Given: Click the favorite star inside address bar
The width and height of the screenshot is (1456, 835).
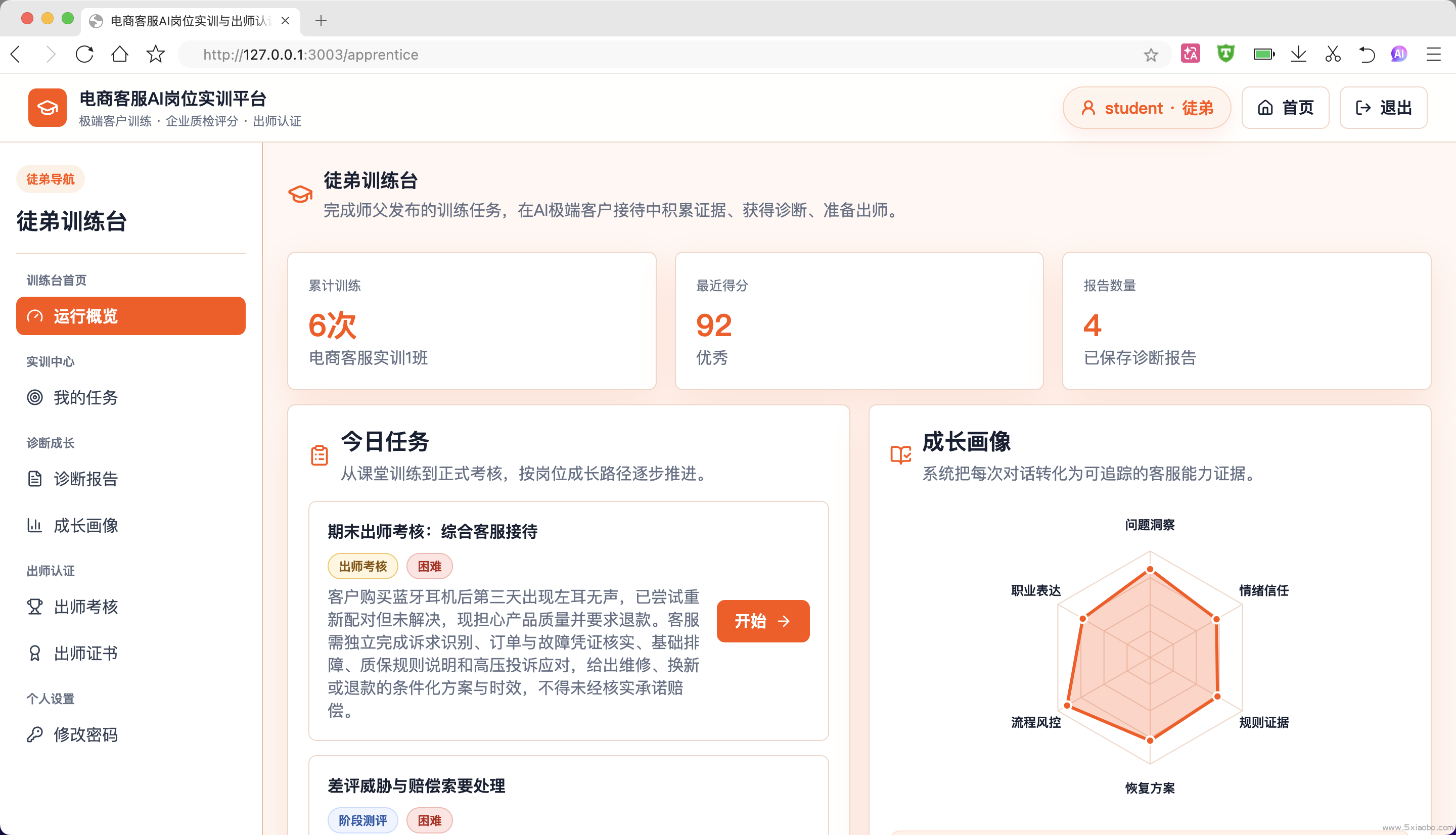Looking at the screenshot, I should tap(1150, 55).
